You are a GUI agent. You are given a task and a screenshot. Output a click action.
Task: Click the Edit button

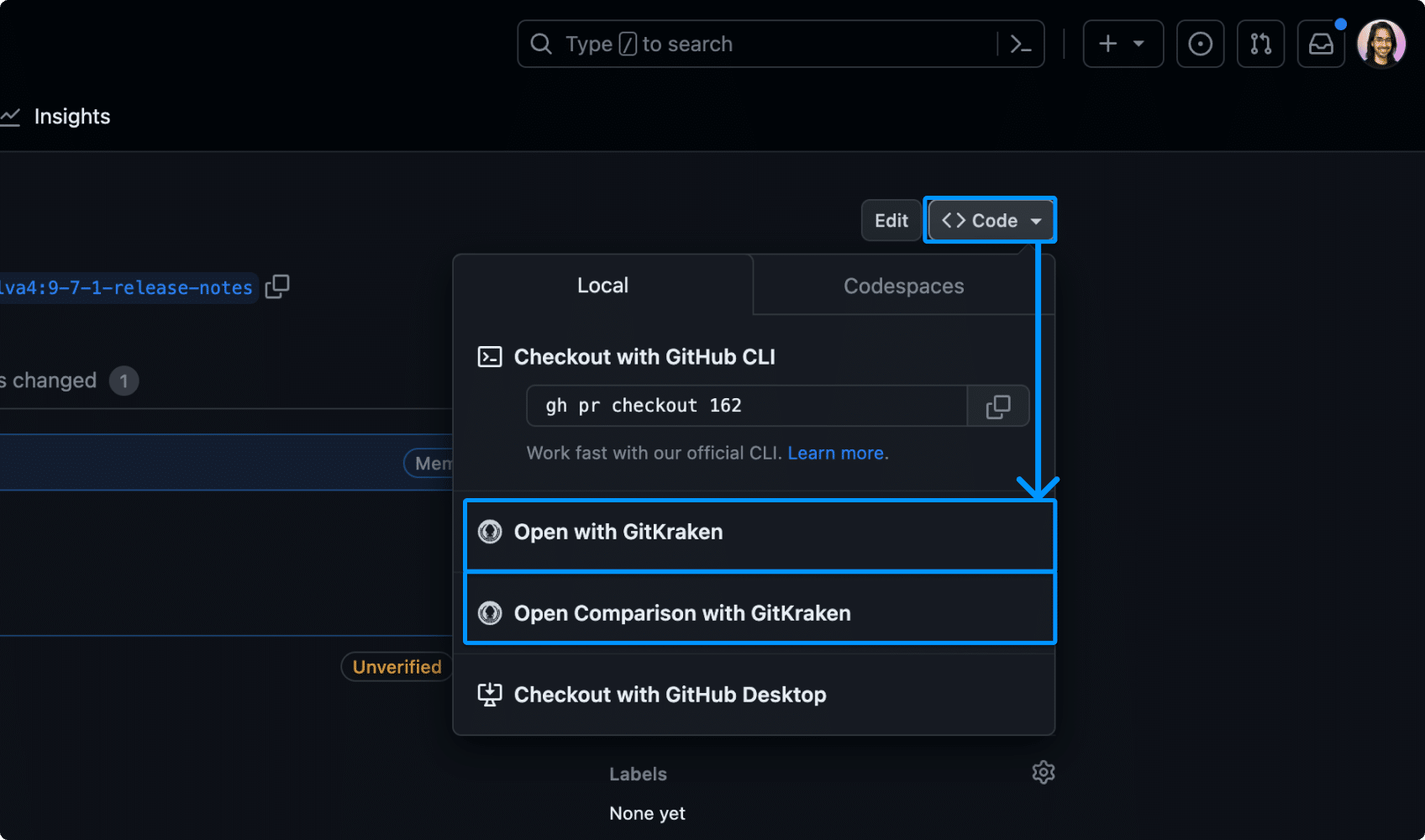(x=891, y=220)
